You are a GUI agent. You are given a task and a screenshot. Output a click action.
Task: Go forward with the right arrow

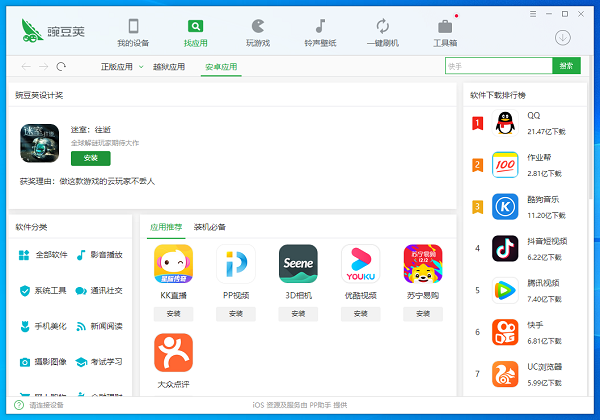44,67
